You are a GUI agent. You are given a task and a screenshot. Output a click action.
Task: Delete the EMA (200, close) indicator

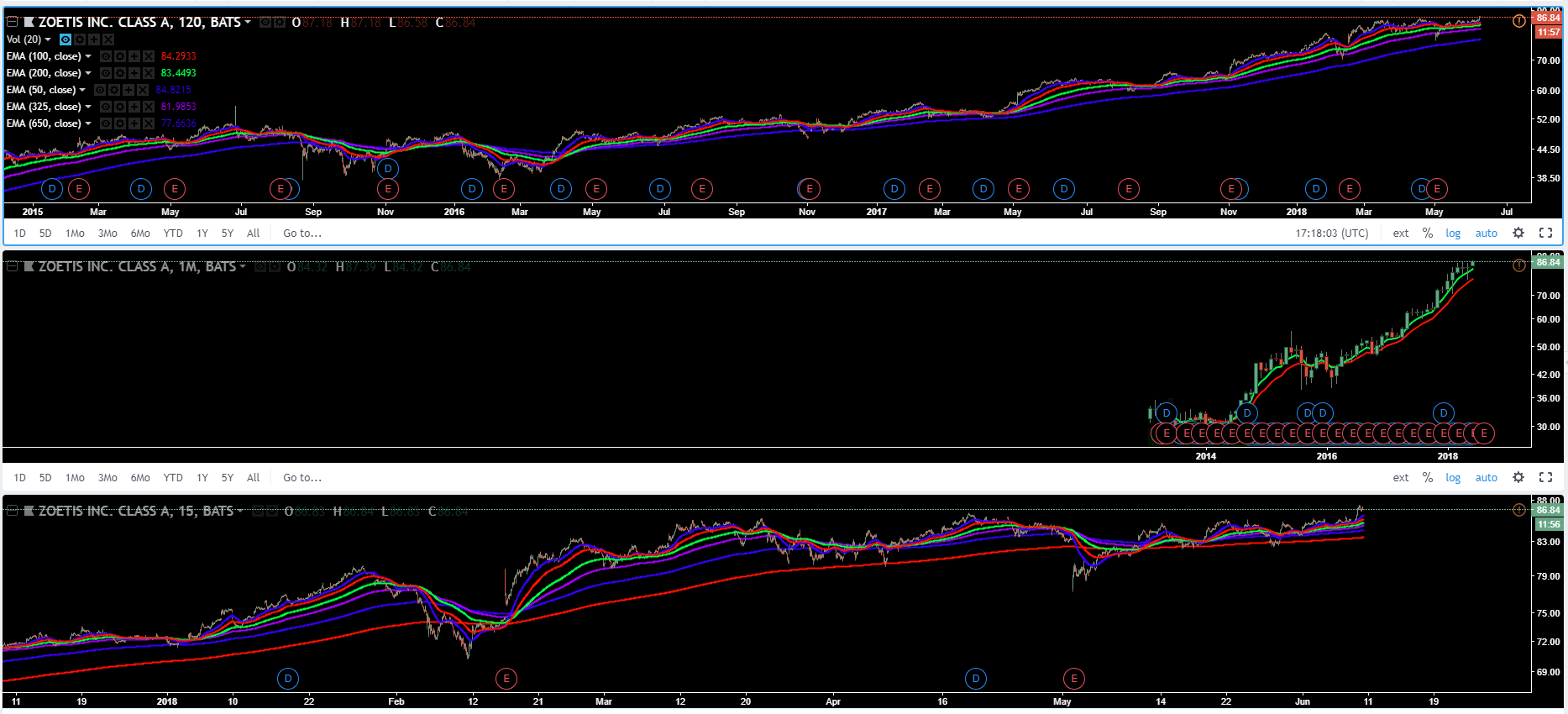click(x=149, y=73)
